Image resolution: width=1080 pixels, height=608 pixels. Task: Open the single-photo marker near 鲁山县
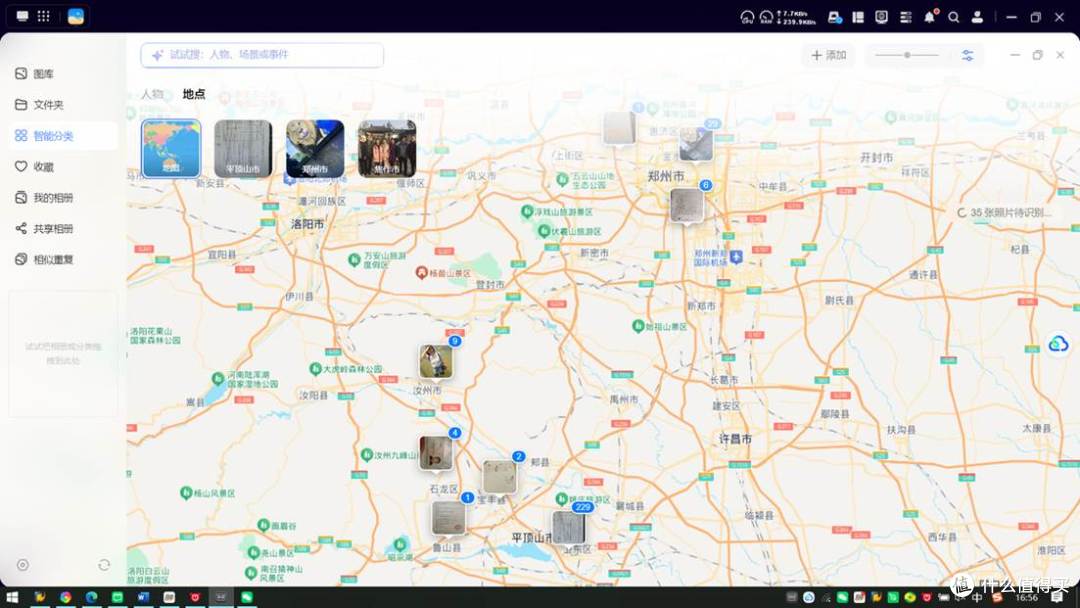pos(448,518)
